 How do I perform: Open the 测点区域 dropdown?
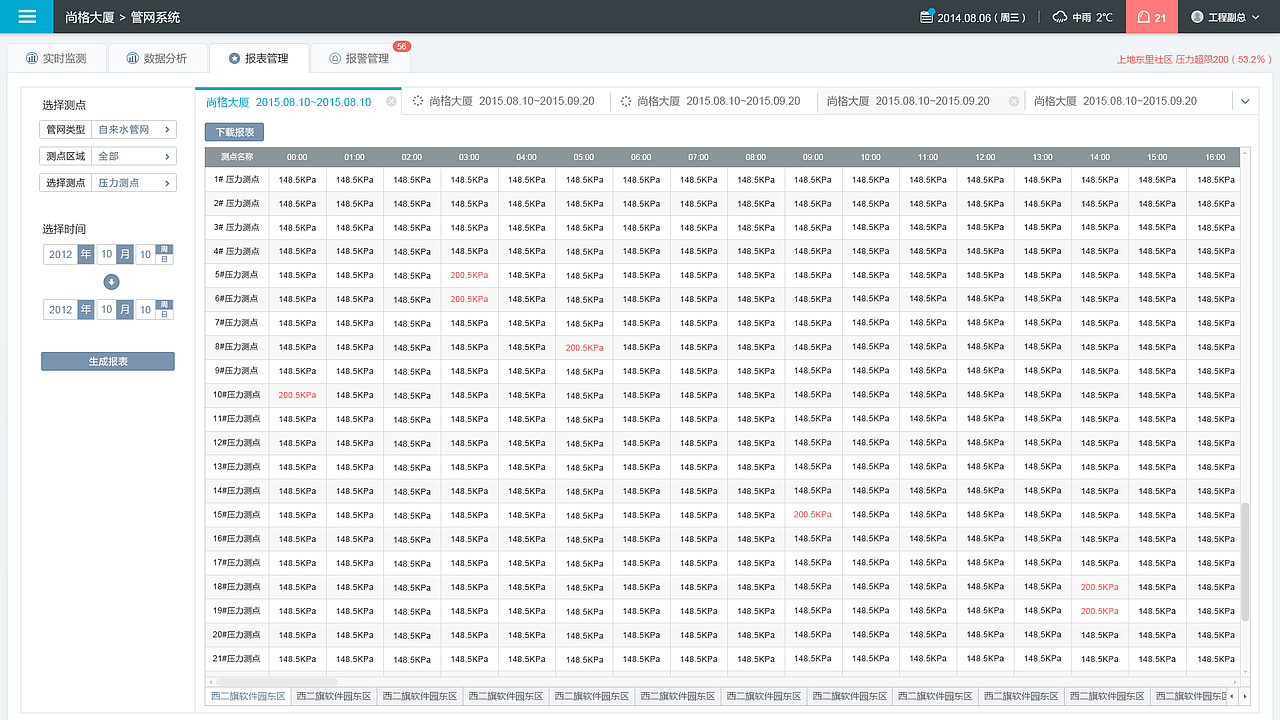point(109,156)
